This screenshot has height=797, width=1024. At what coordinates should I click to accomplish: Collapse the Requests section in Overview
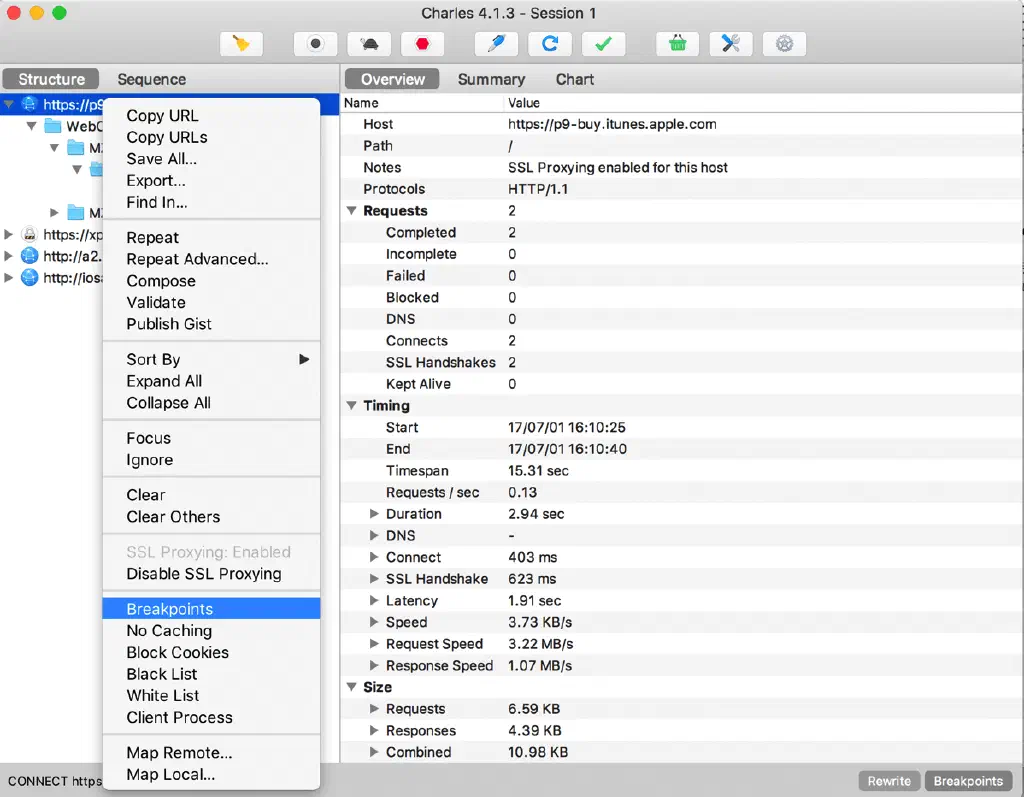point(352,211)
